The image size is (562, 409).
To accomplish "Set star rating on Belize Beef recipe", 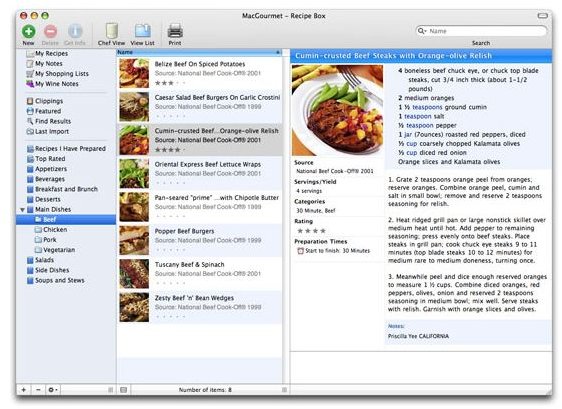I will pyautogui.click(x=170, y=83).
